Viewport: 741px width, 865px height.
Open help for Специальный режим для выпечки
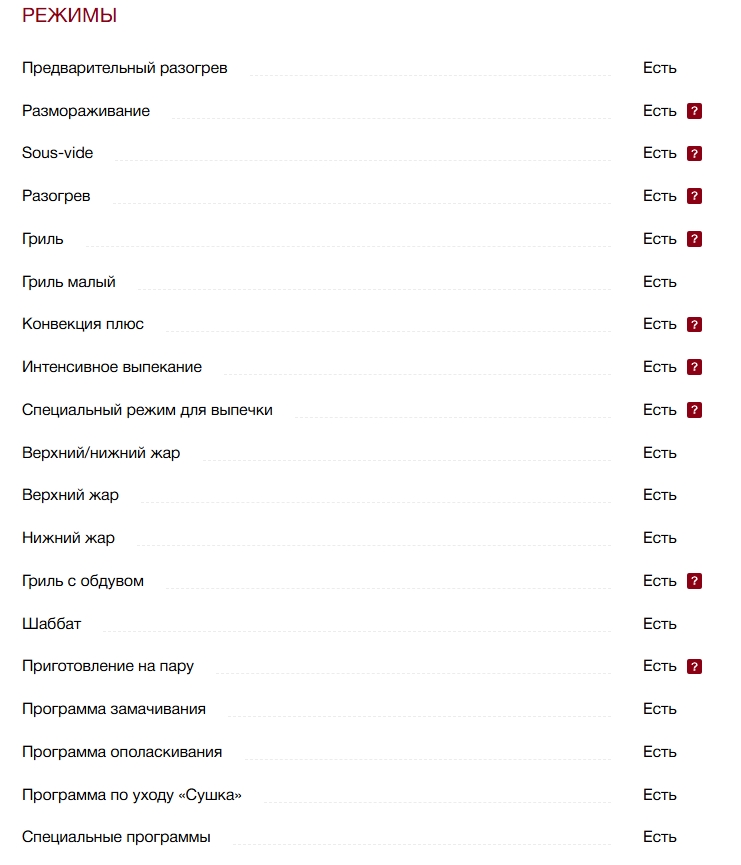coord(694,410)
